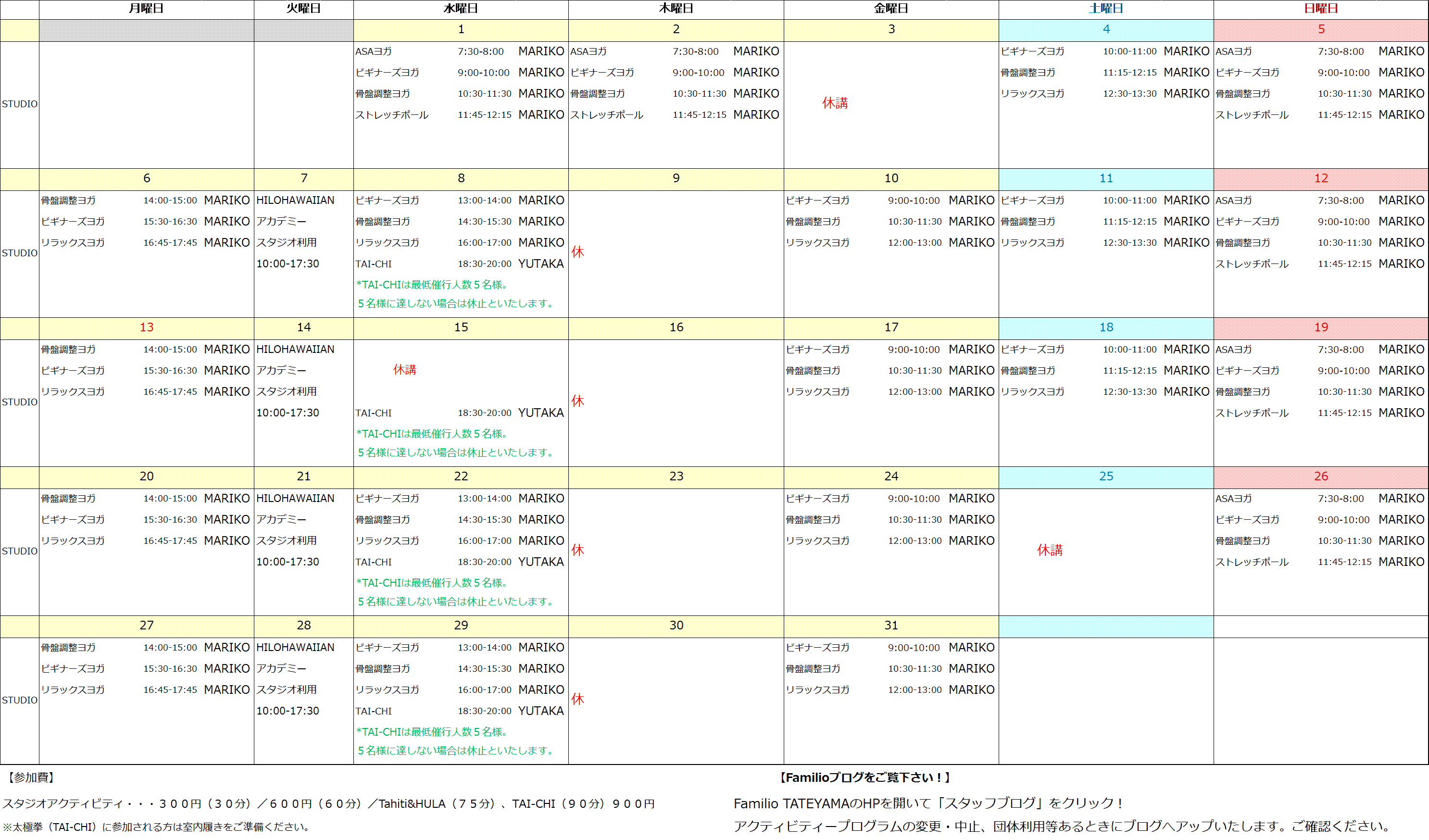This screenshot has width=1429, height=840.
Task: Select the red date number 13
Action: [146, 327]
